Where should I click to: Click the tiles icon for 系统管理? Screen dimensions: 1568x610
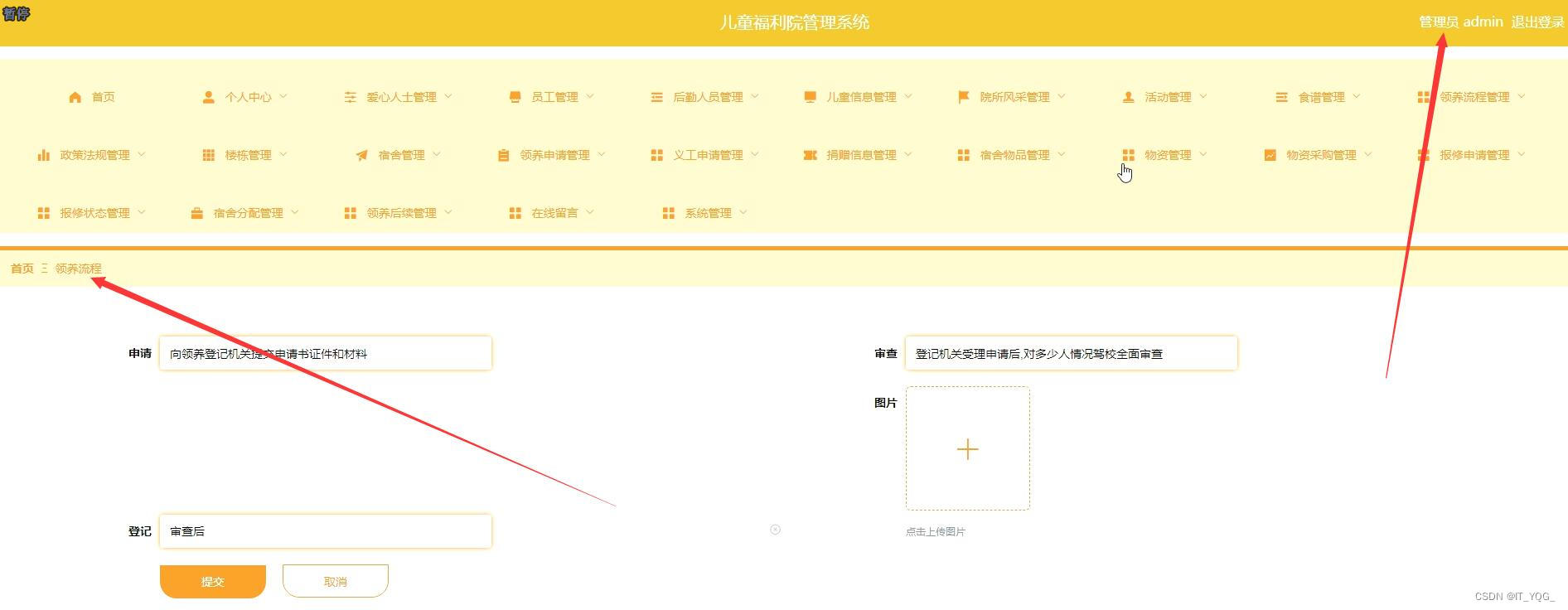669,213
